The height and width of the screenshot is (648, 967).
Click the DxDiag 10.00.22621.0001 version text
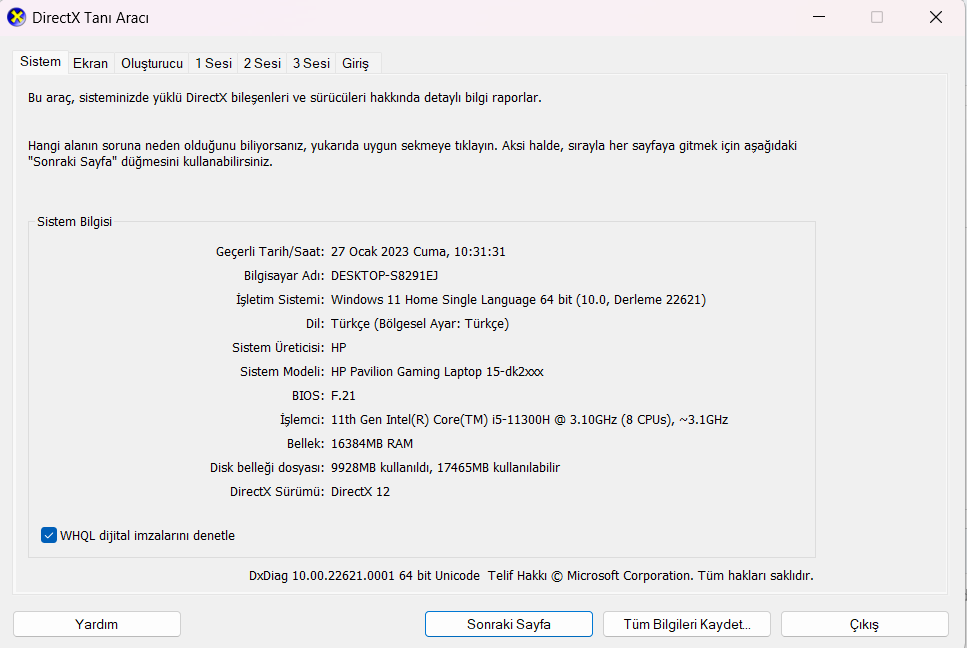pos(364,576)
